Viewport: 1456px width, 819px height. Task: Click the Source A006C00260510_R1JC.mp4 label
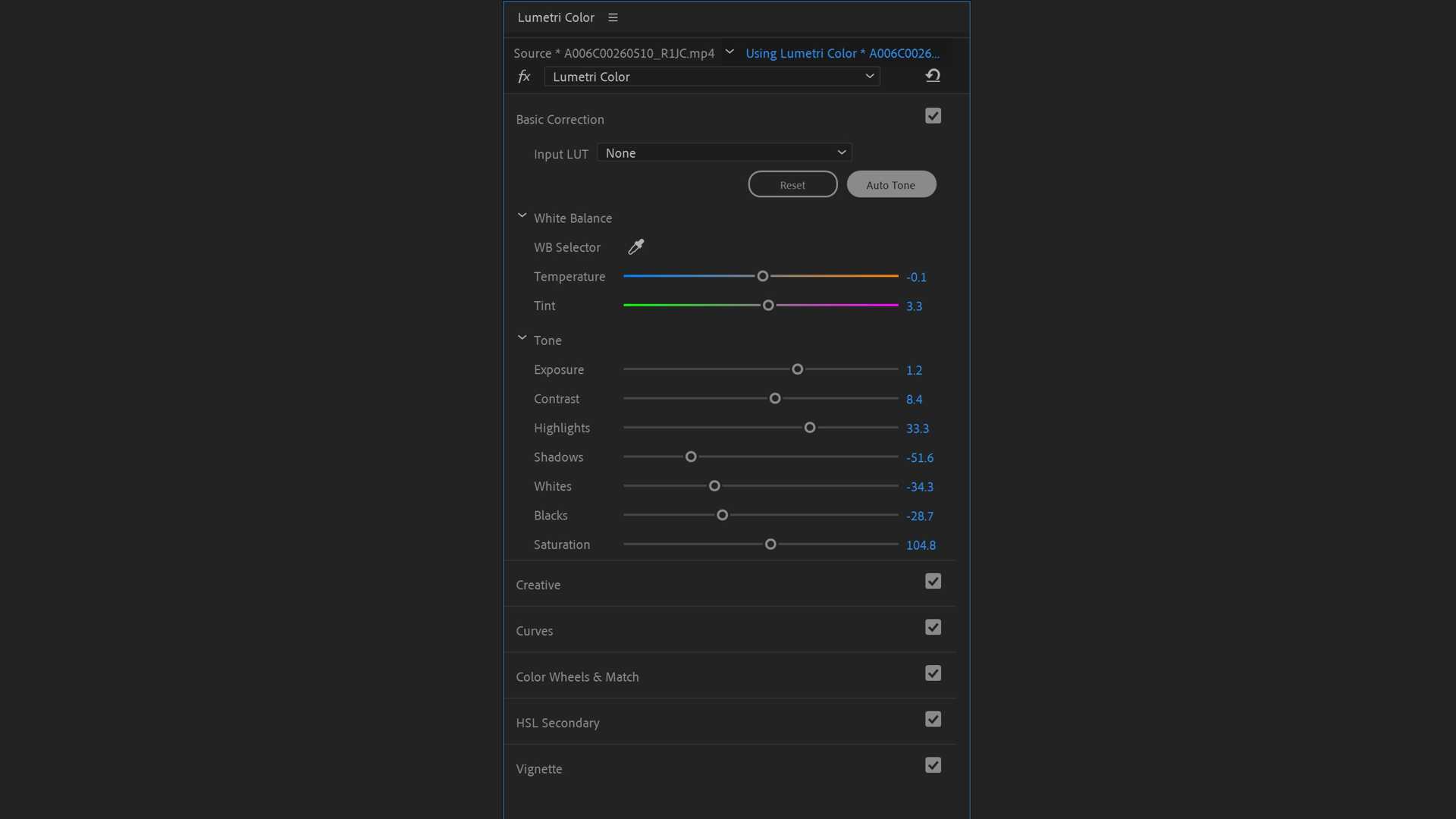click(613, 53)
